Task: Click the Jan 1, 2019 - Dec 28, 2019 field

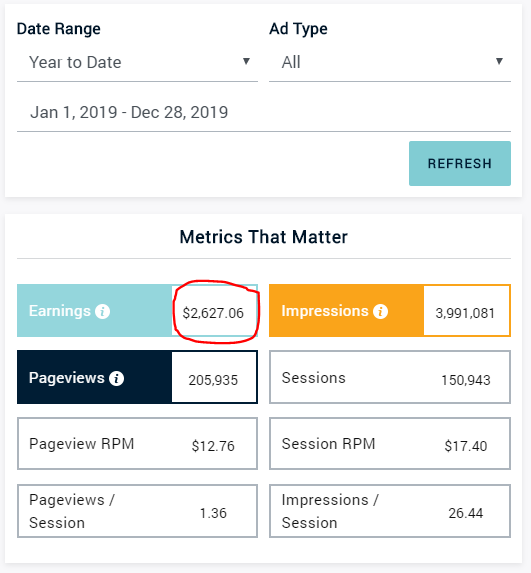Action: [x=264, y=112]
